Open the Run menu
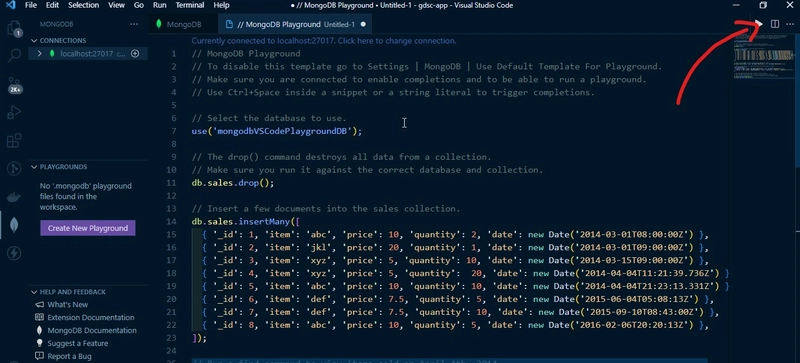Screen dimensions: 800x363 [160, 5]
